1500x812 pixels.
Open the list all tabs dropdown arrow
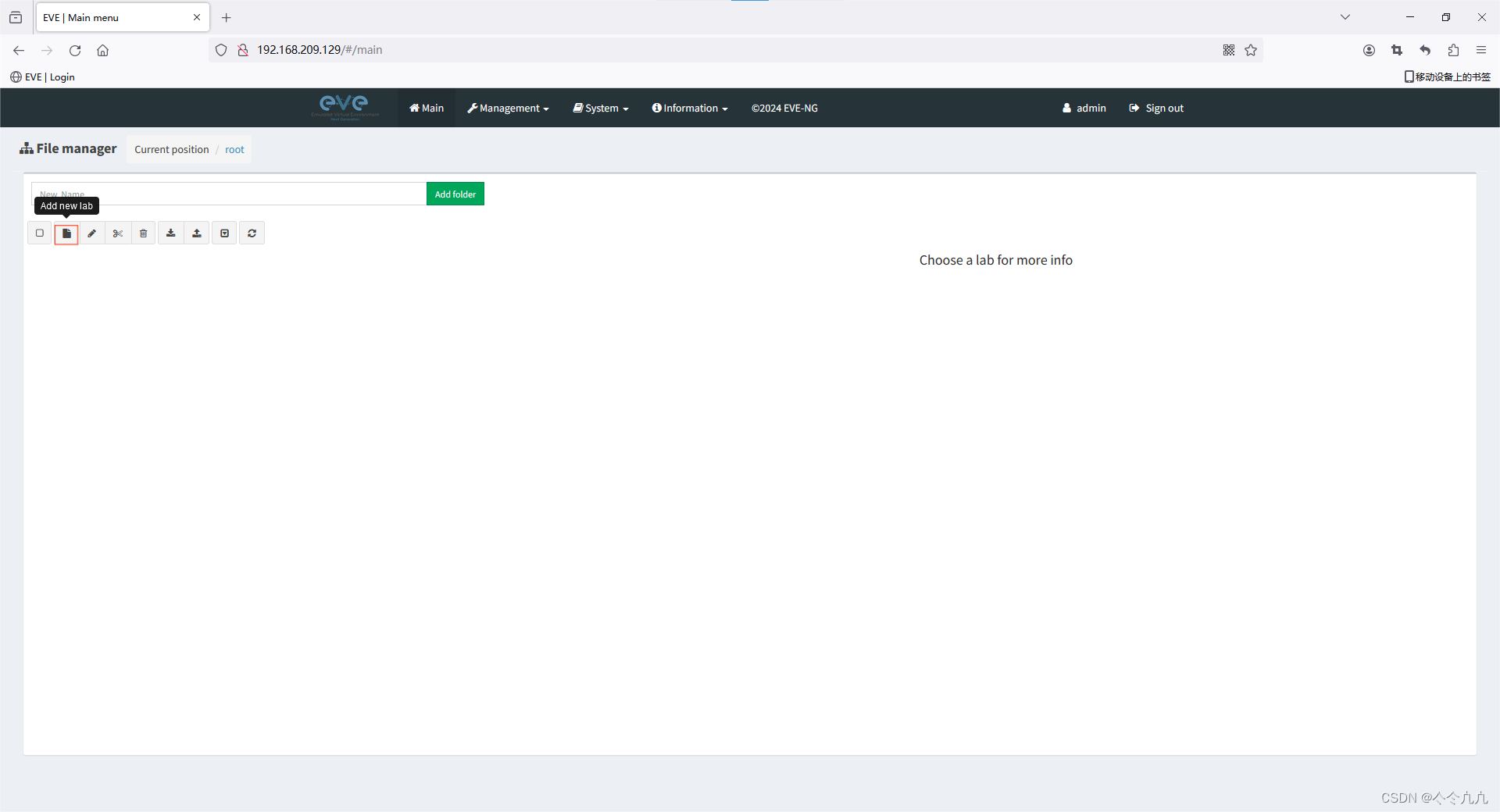point(1345,17)
